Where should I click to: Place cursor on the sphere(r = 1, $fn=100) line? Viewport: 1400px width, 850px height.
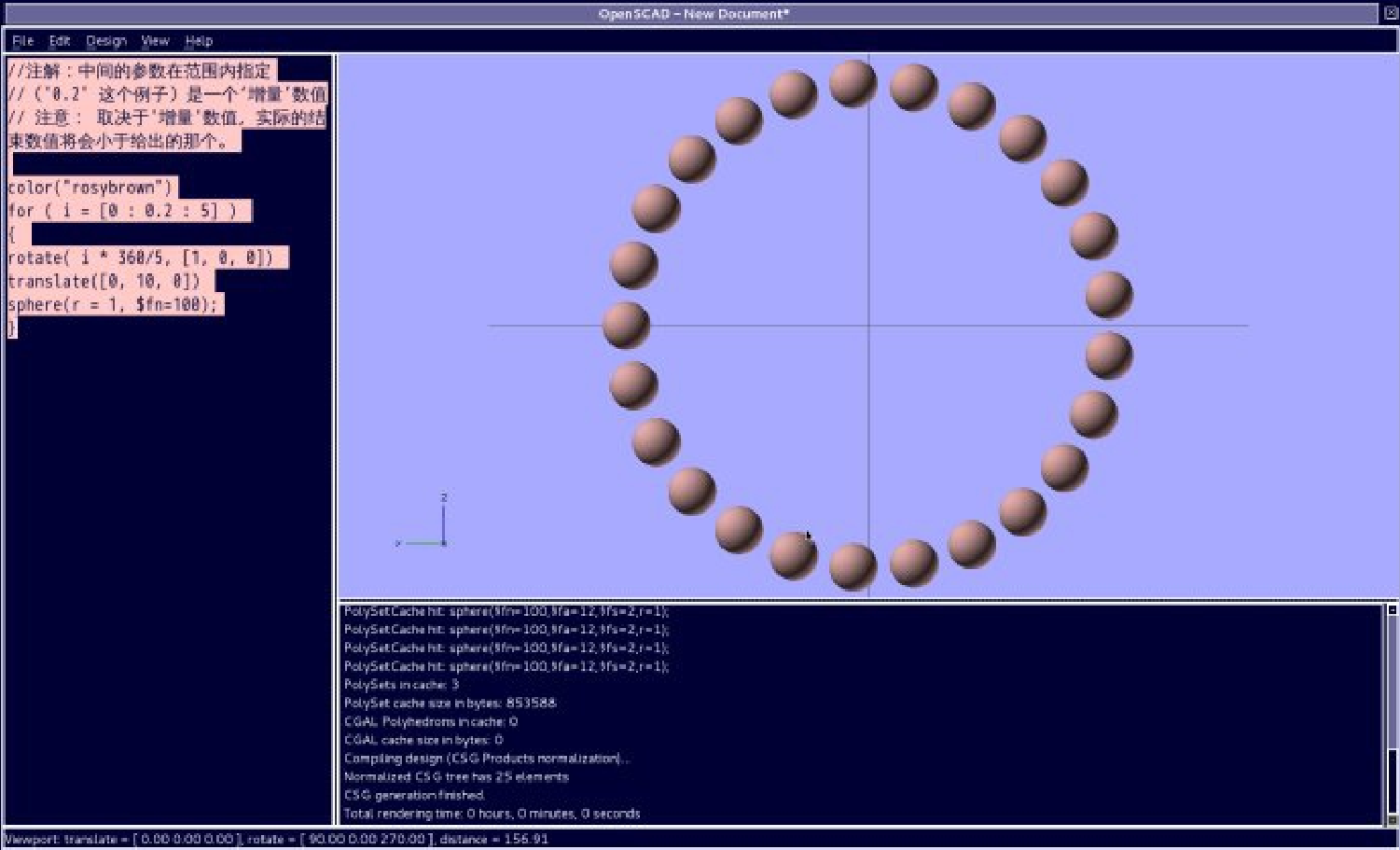point(112,304)
